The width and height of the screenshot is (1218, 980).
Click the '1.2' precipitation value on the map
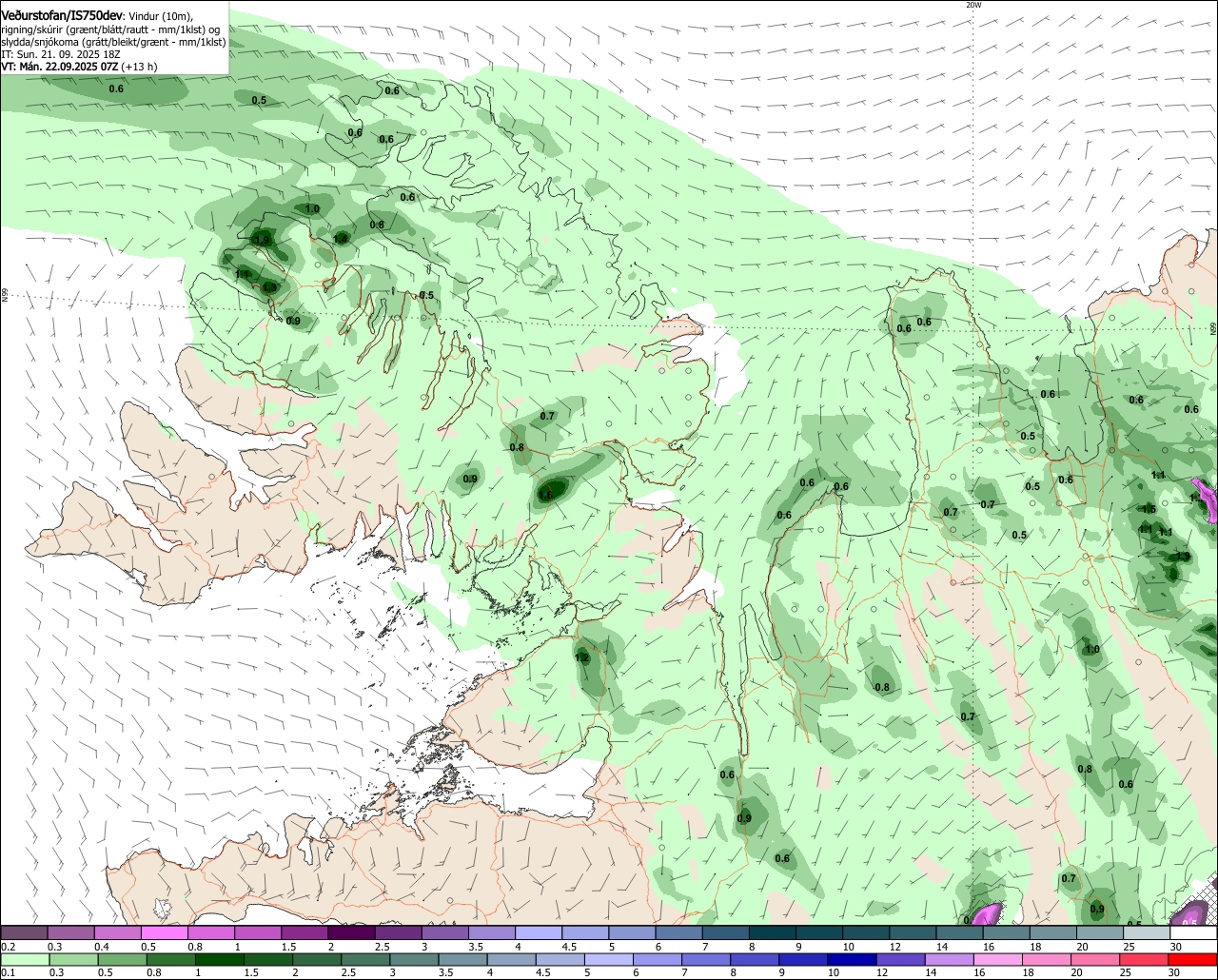click(x=582, y=657)
